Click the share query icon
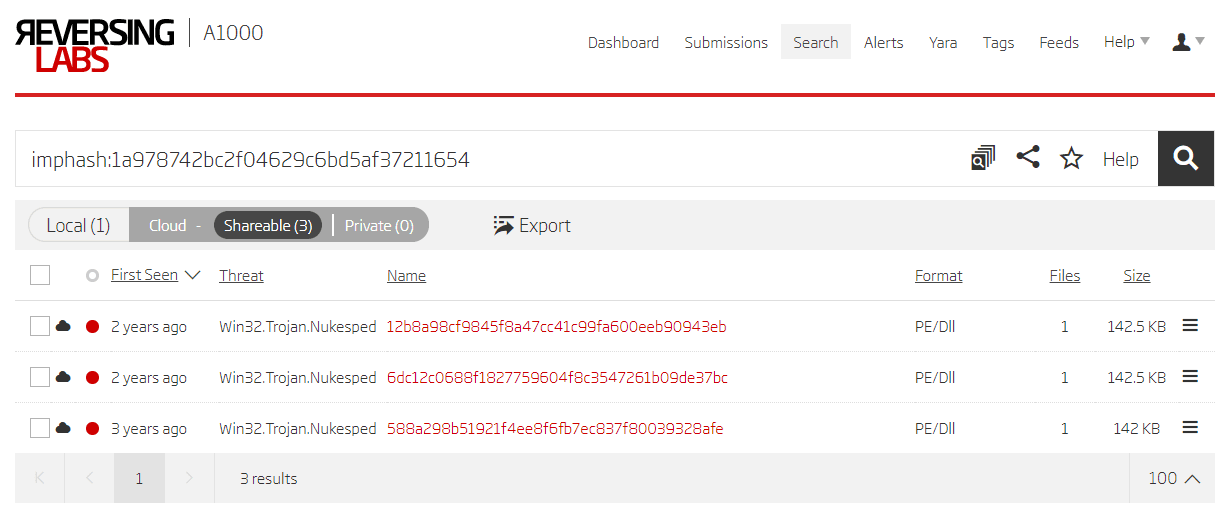Viewport: 1230px width, 520px height. [x=1028, y=157]
